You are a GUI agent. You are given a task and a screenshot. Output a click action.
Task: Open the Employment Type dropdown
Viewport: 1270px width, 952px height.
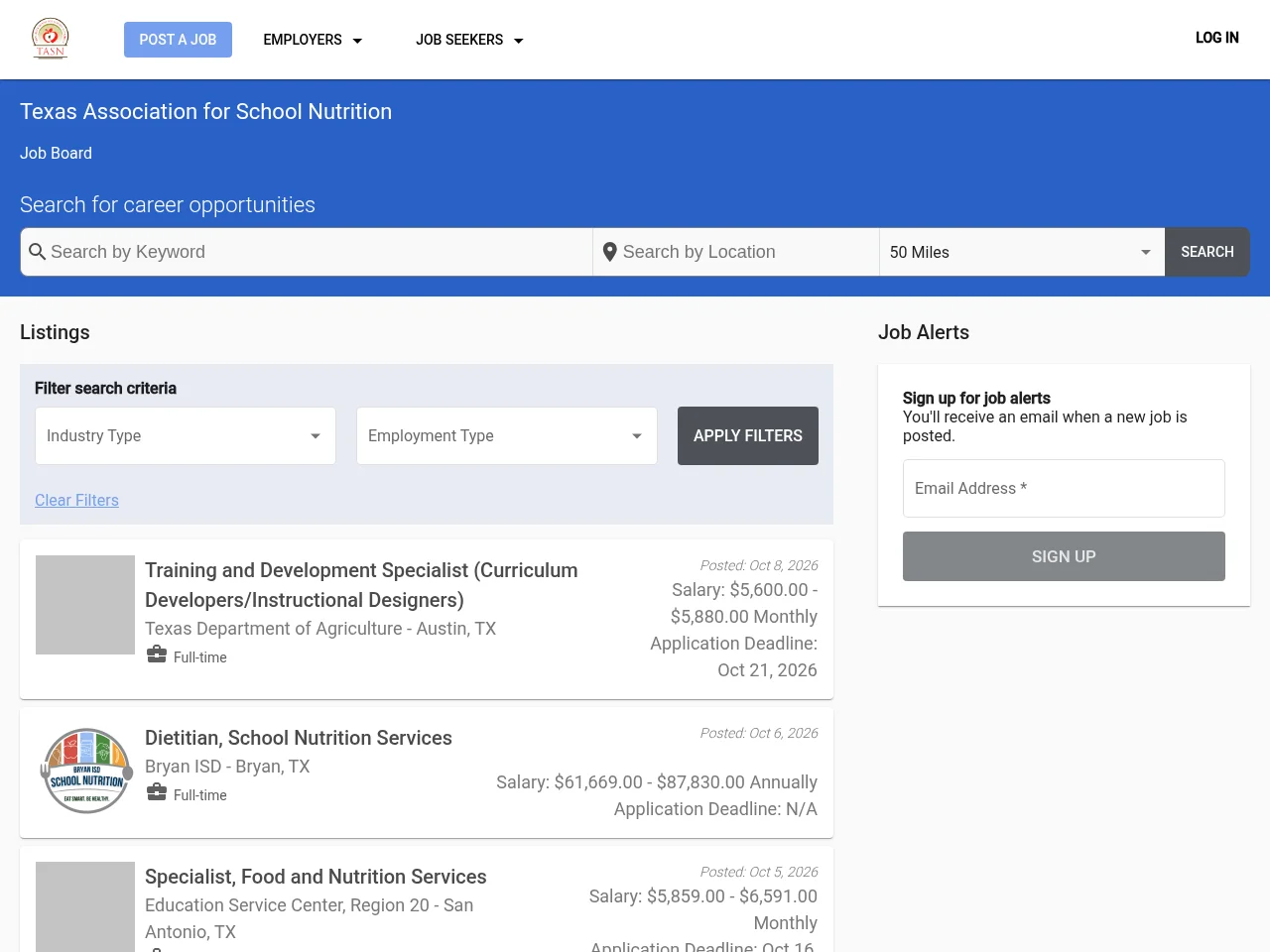coord(507,435)
